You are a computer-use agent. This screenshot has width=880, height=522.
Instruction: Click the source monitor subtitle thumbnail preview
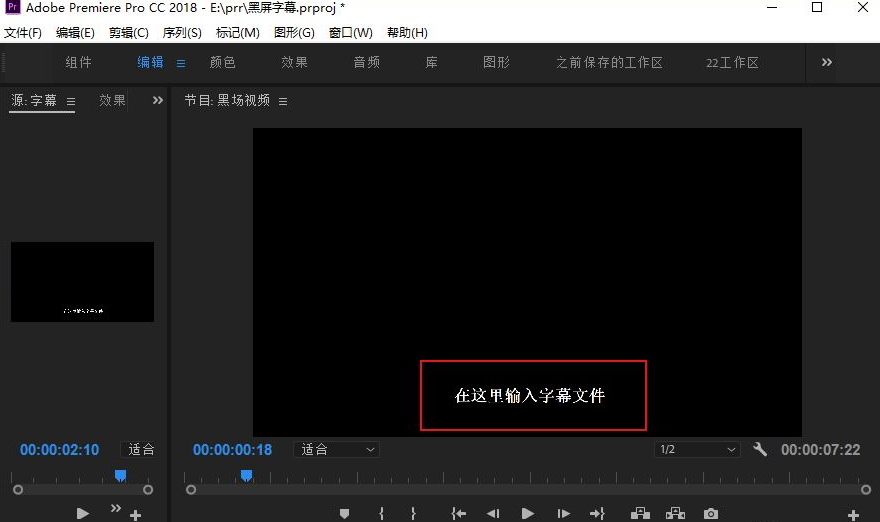coord(82,282)
